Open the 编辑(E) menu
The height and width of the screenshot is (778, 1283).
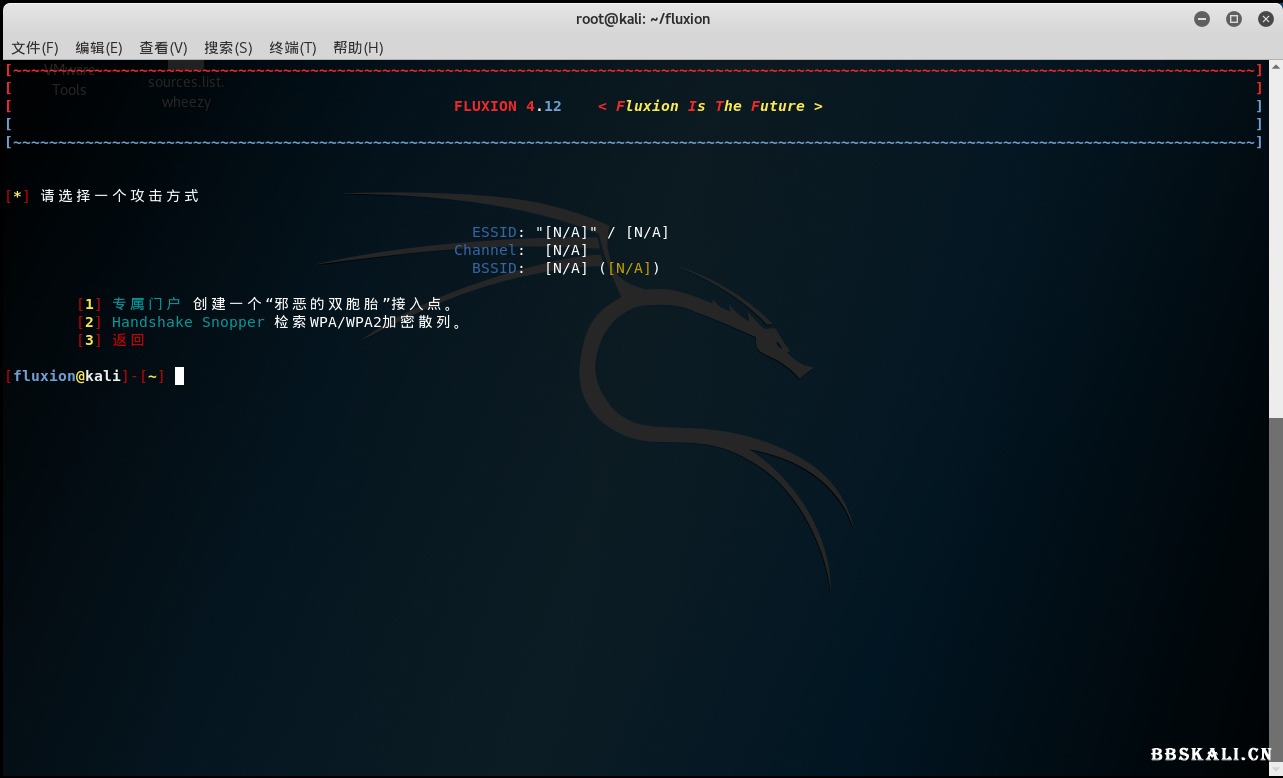point(99,48)
